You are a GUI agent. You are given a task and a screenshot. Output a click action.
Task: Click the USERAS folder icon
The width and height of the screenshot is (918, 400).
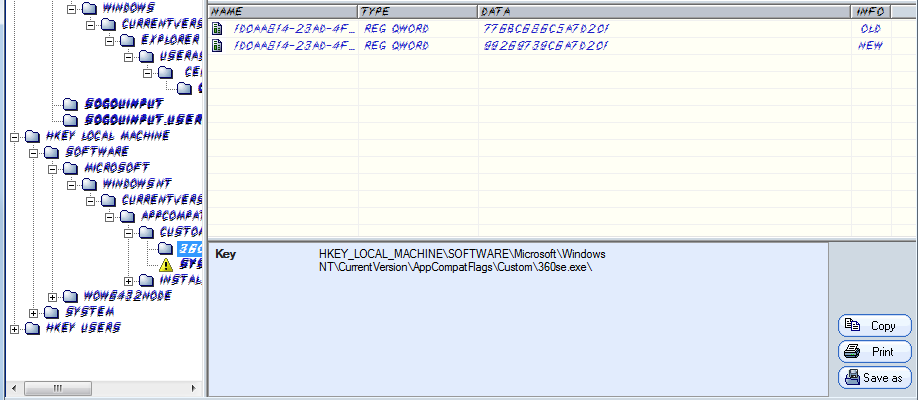point(147,57)
